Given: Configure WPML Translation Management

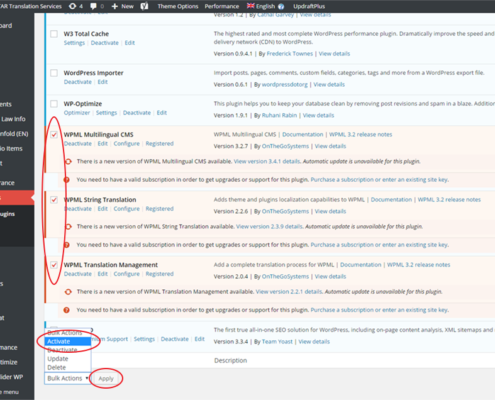Looking at the screenshot, I should (x=127, y=274).
